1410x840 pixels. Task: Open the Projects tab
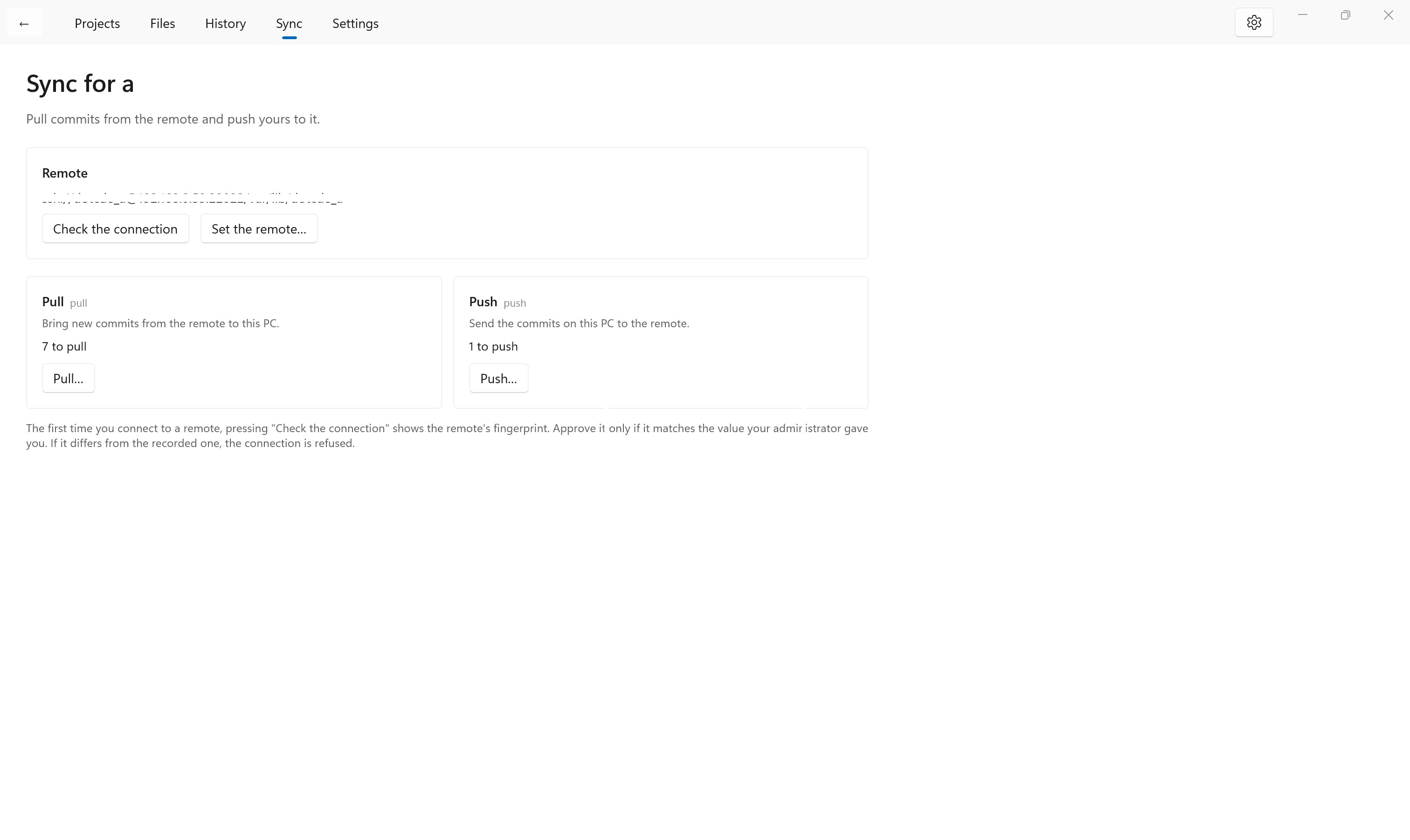[x=97, y=23]
